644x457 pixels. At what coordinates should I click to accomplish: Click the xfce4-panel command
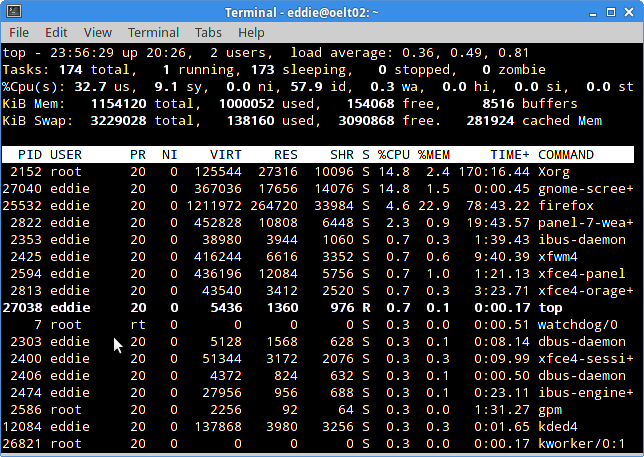582,274
